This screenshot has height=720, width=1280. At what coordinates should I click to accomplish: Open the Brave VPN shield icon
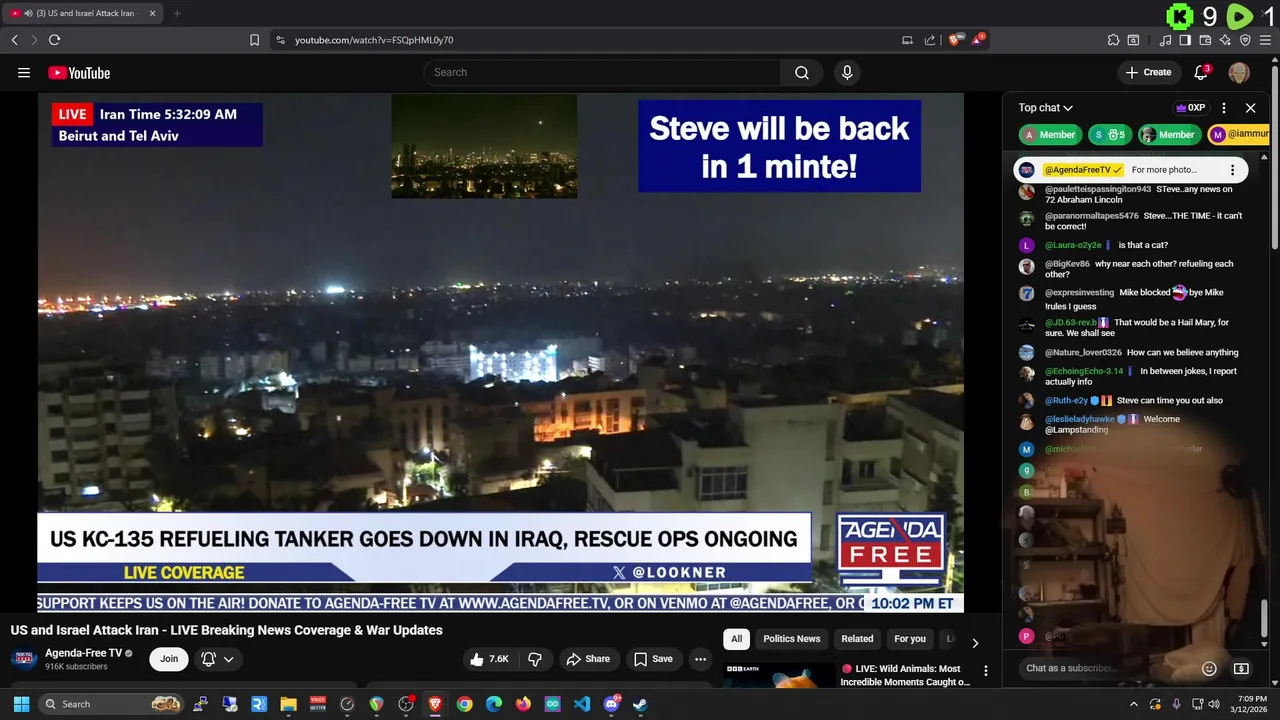(1245, 40)
